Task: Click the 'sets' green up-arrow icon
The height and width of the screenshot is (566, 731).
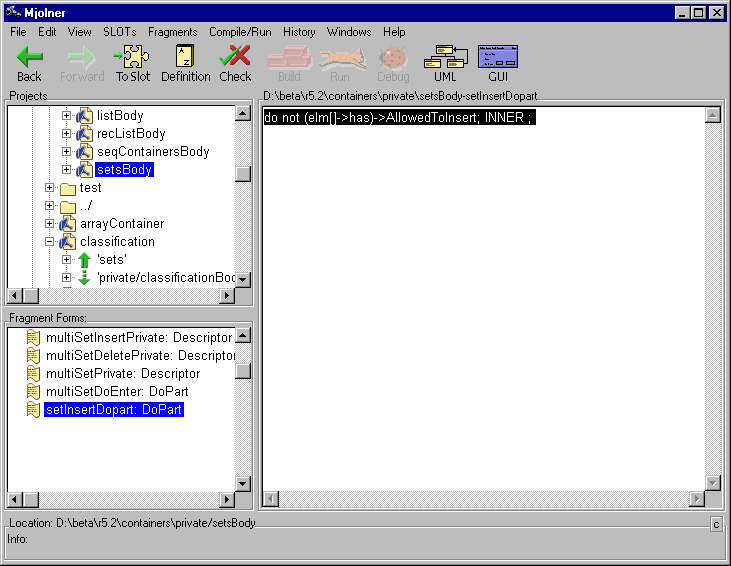Action: click(x=85, y=260)
